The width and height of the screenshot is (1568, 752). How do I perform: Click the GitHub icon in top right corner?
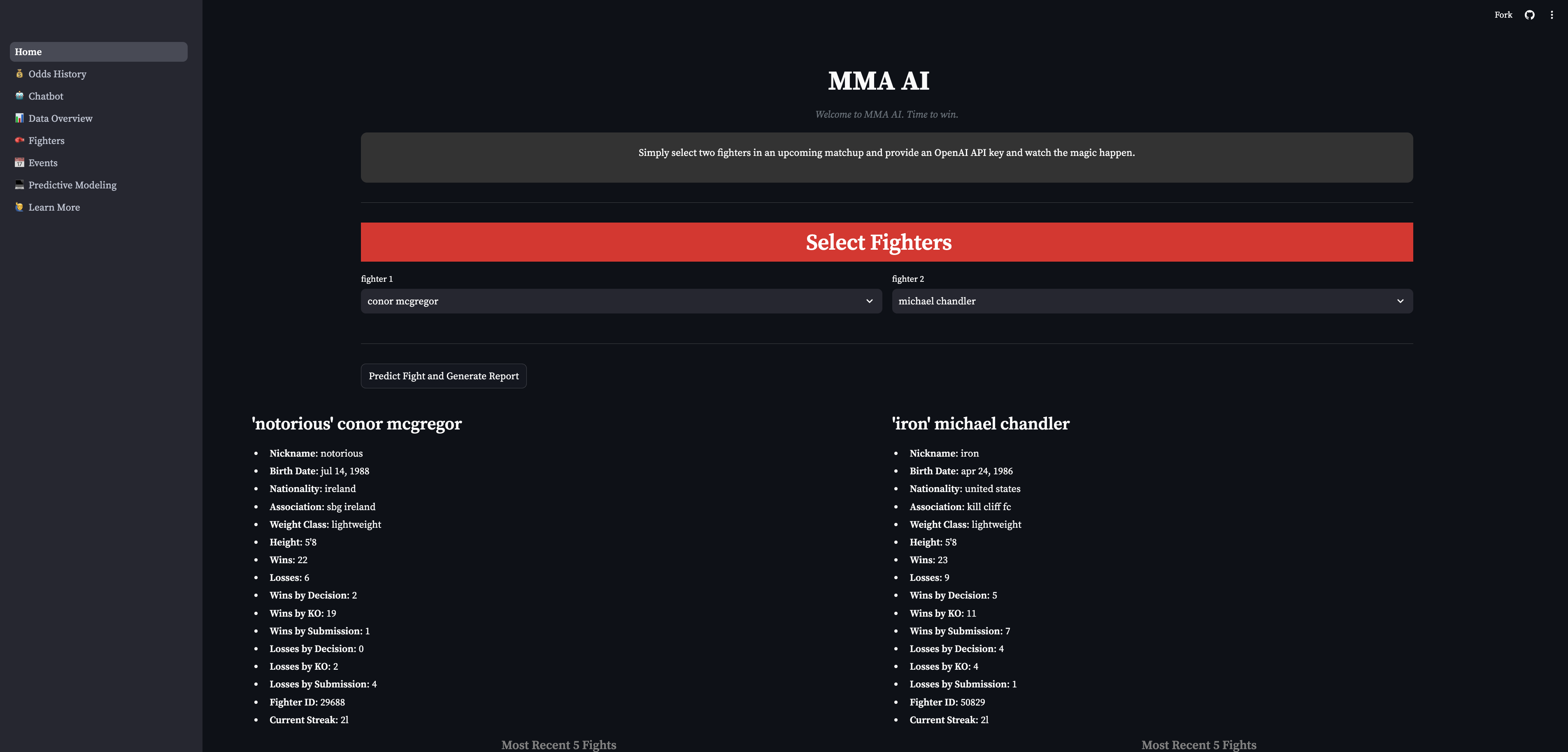click(x=1530, y=14)
